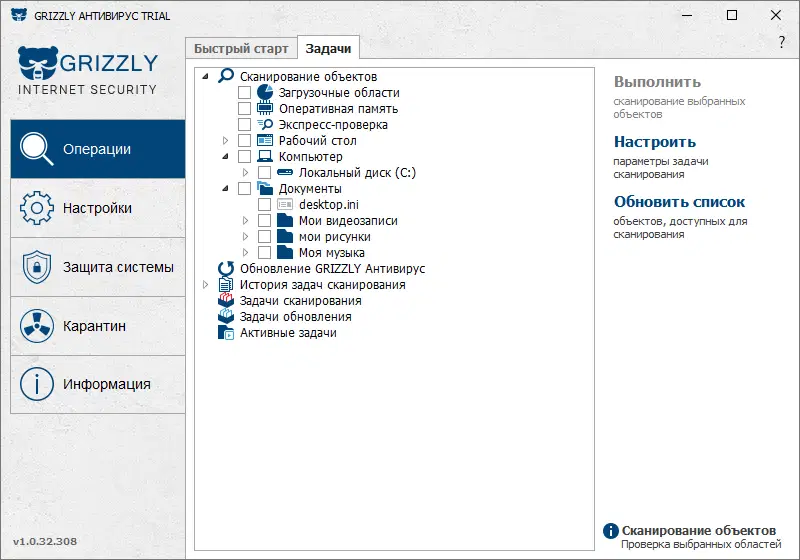Select the Активные задачи row

[x=288, y=333]
